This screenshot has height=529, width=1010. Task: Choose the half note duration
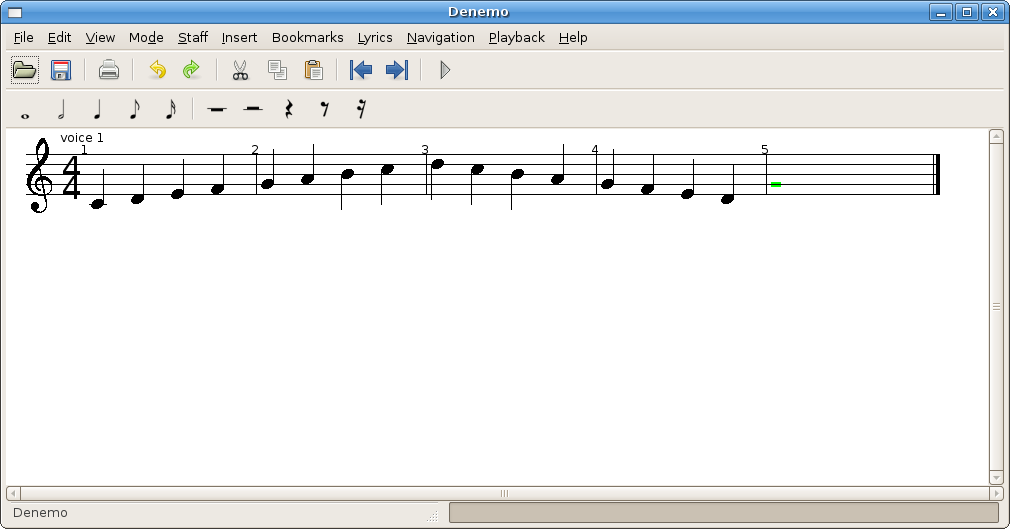point(61,109)
